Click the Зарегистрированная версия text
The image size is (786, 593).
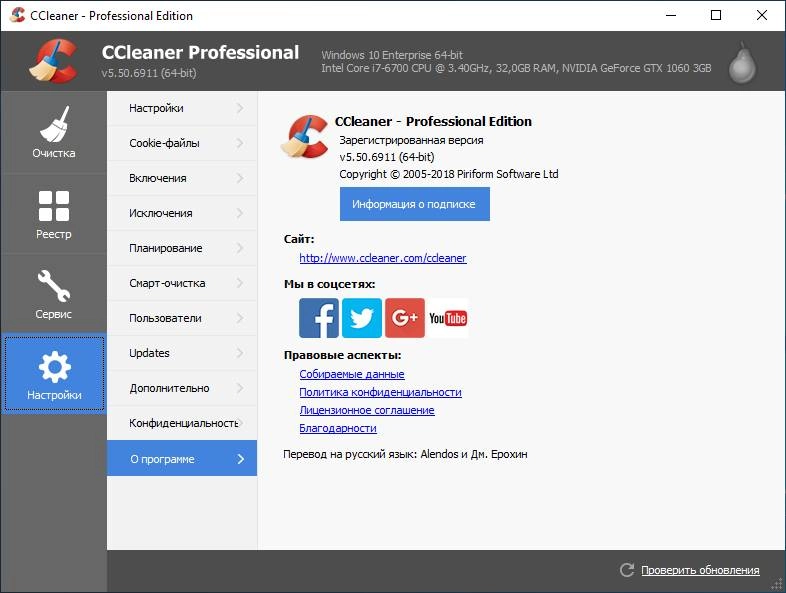pos(412,140)
